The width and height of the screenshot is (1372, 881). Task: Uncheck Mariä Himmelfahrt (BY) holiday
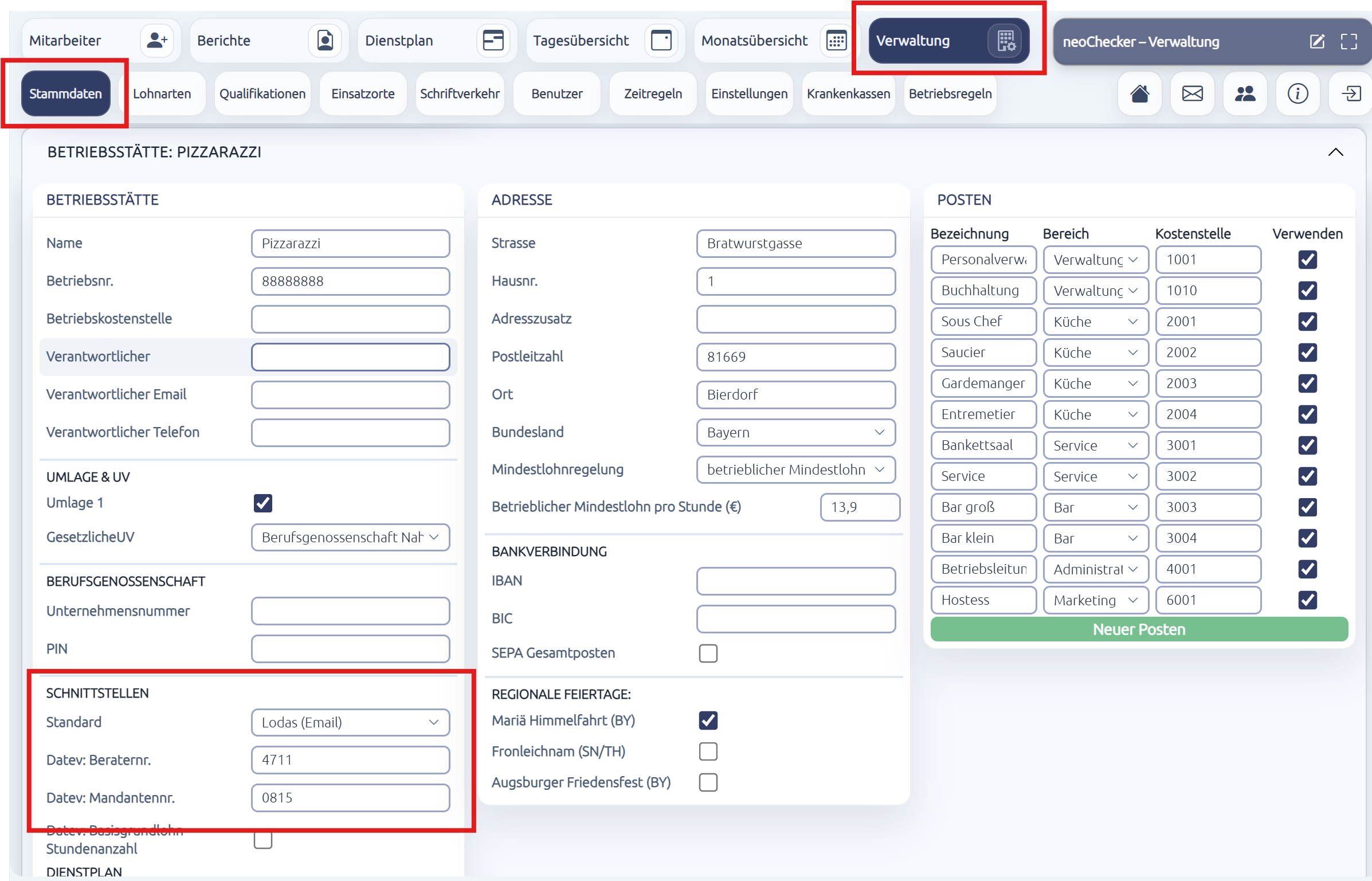pos(708,720)
